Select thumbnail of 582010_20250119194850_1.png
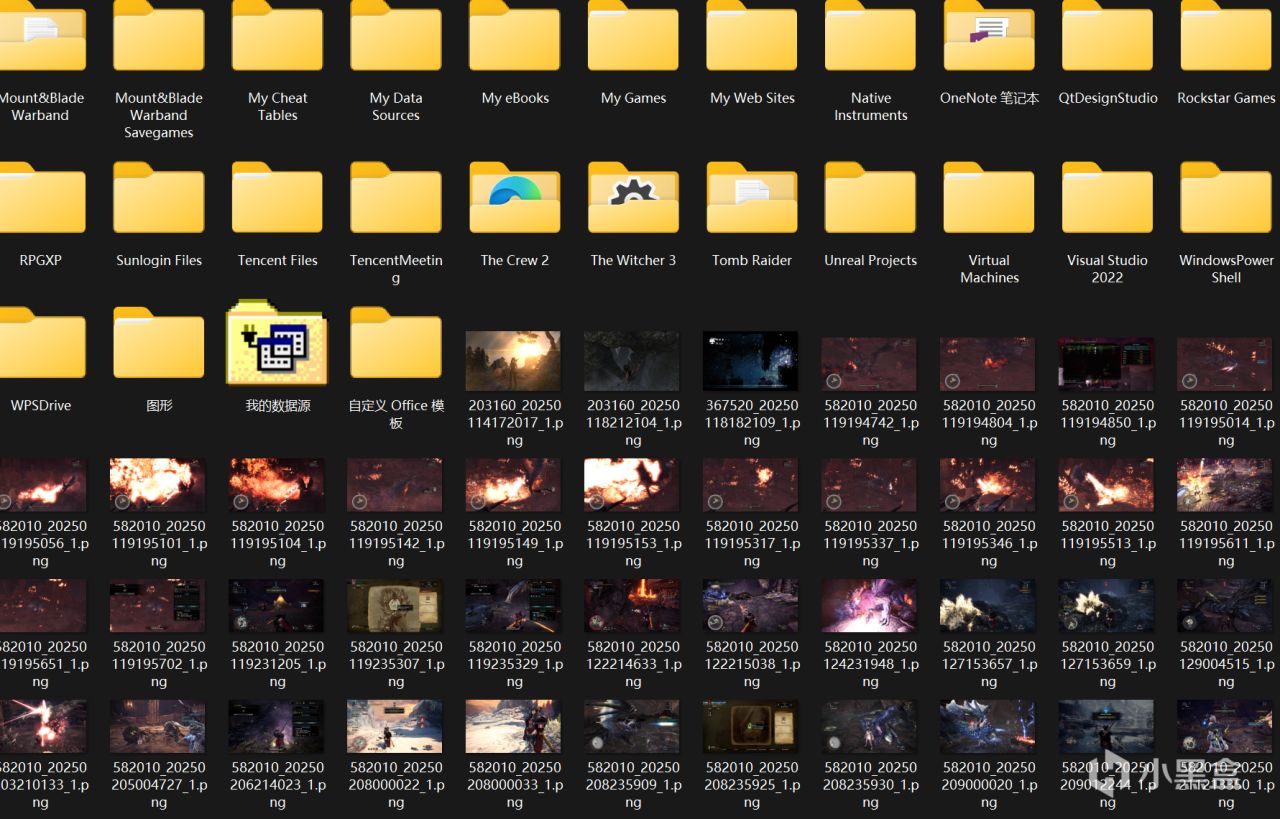1280x819 pixels. point(1107,364)
